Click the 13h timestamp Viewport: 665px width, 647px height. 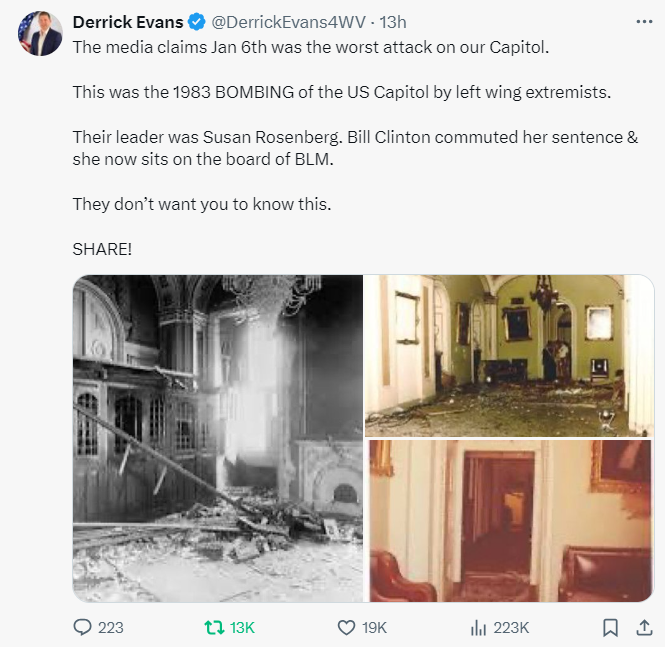[x=393, y=22]
